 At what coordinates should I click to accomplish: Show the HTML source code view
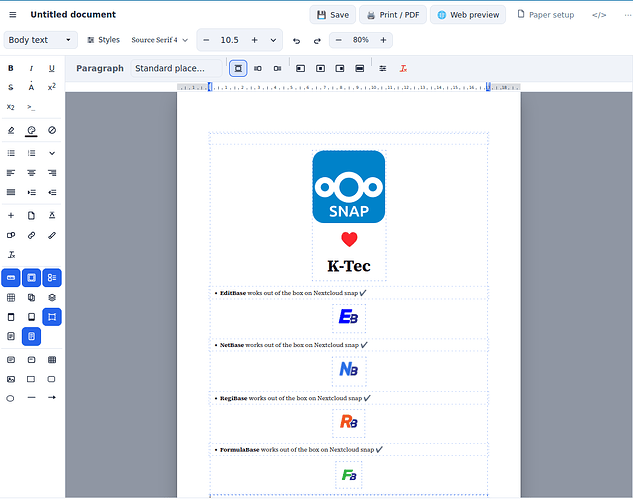(599, 15)
